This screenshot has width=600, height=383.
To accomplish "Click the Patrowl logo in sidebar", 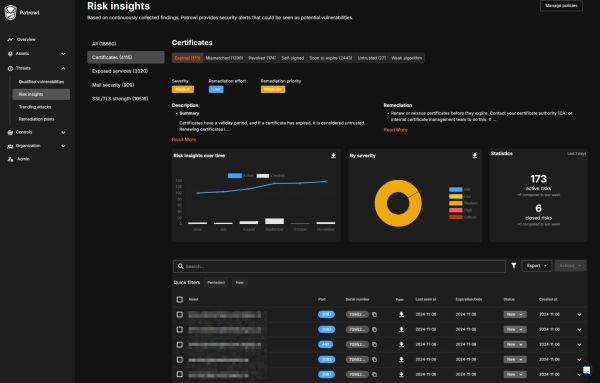I will 11,12.
